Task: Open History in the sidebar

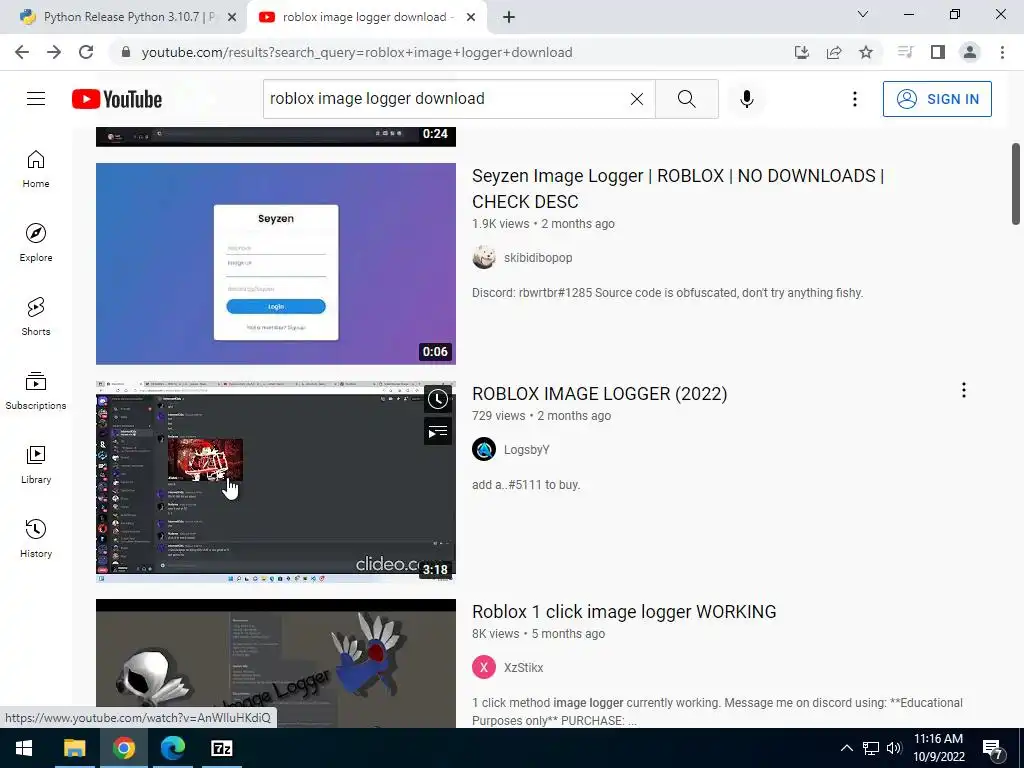Action: [36, 539]
